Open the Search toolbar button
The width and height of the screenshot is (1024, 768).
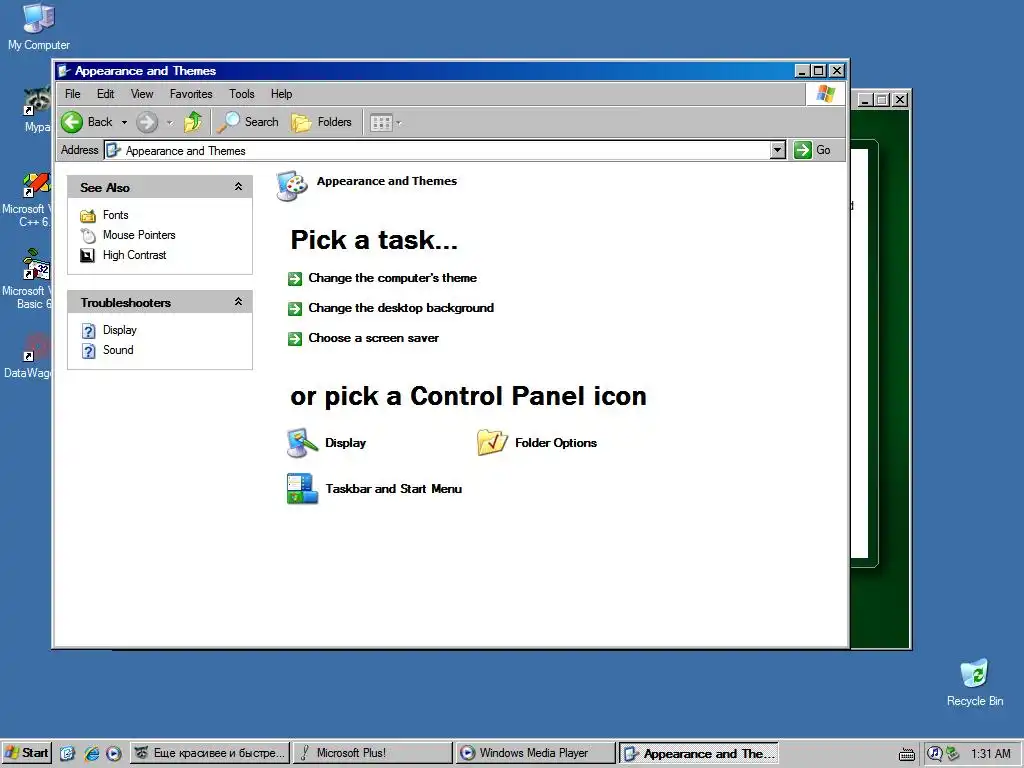[x=248, y=122]
